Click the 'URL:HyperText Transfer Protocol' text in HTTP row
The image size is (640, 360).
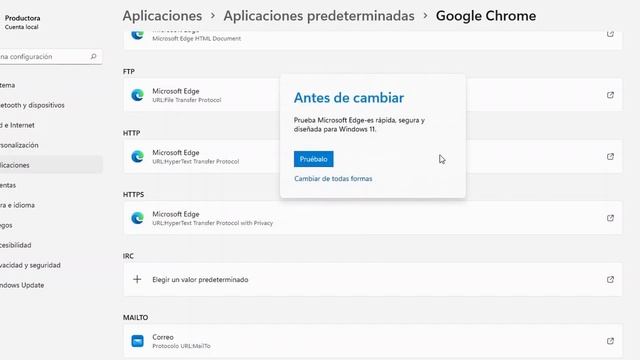pyautogui.click(x=196, y=162)
